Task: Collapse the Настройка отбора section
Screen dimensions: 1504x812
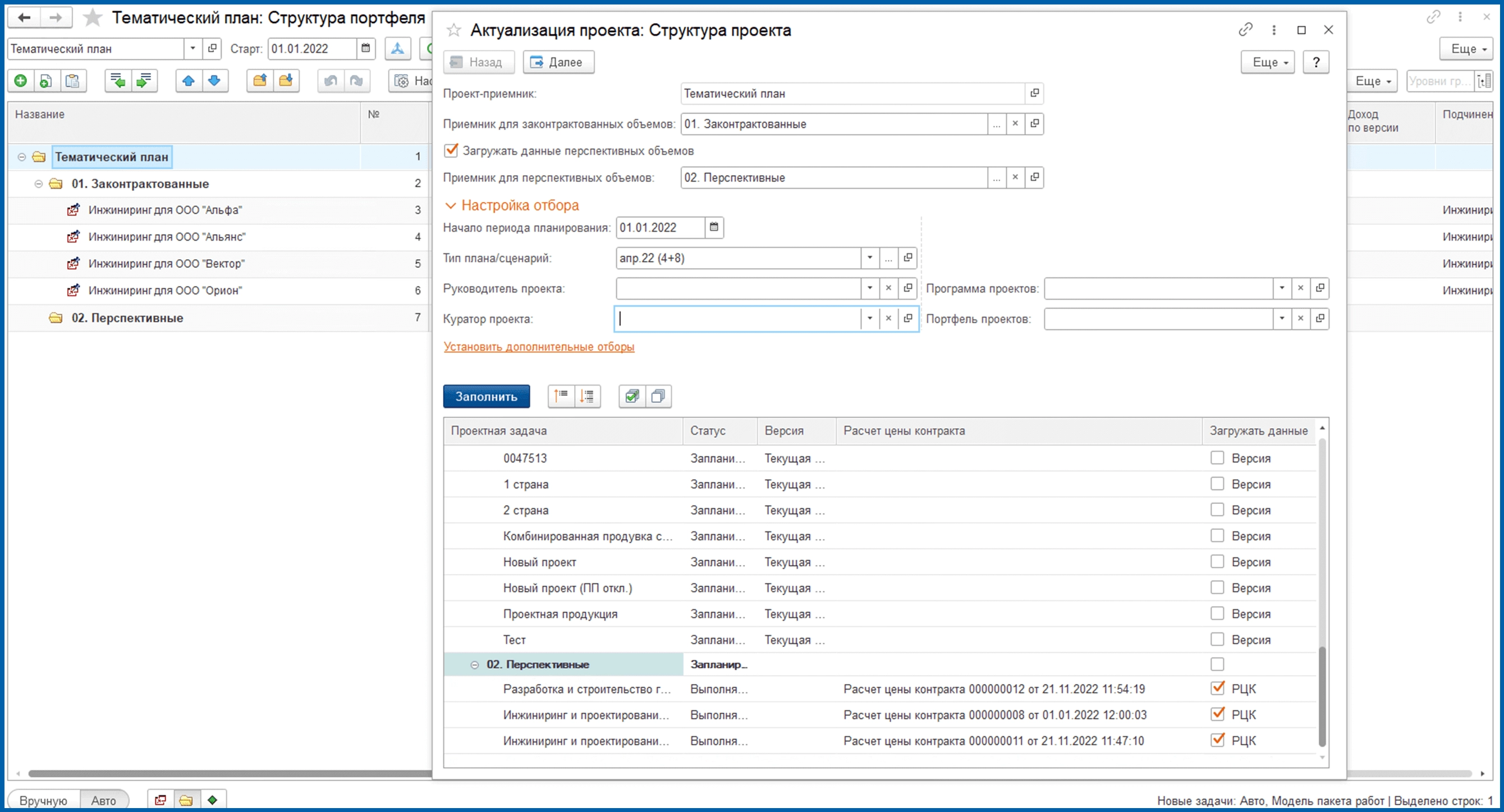Action: pos(450,205)
